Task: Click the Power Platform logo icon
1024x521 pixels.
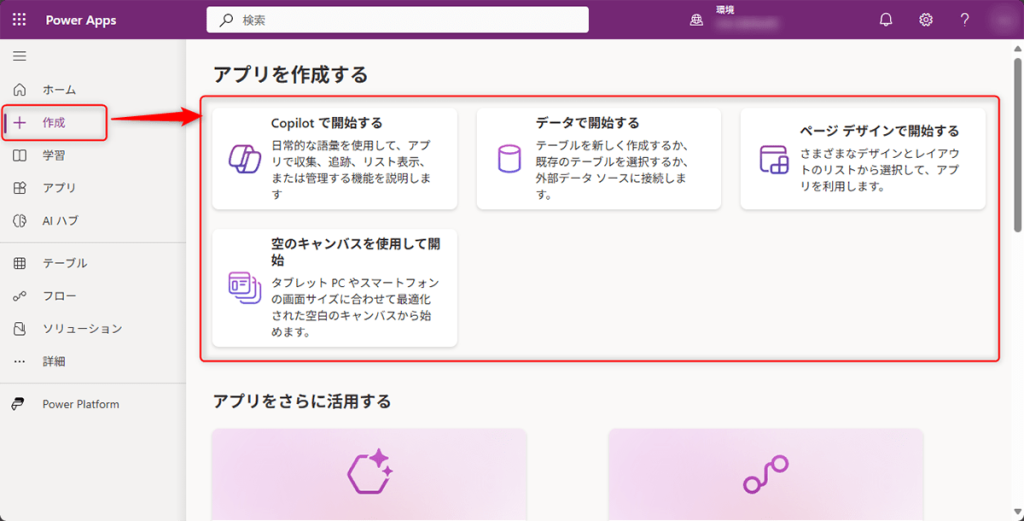Action: point(19,404)
